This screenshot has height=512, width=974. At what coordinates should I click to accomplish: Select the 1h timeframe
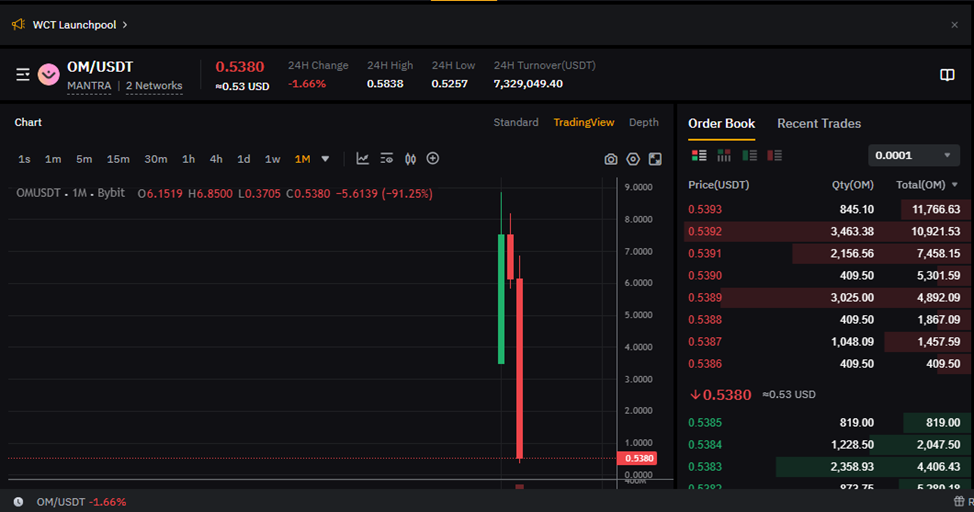188,159
